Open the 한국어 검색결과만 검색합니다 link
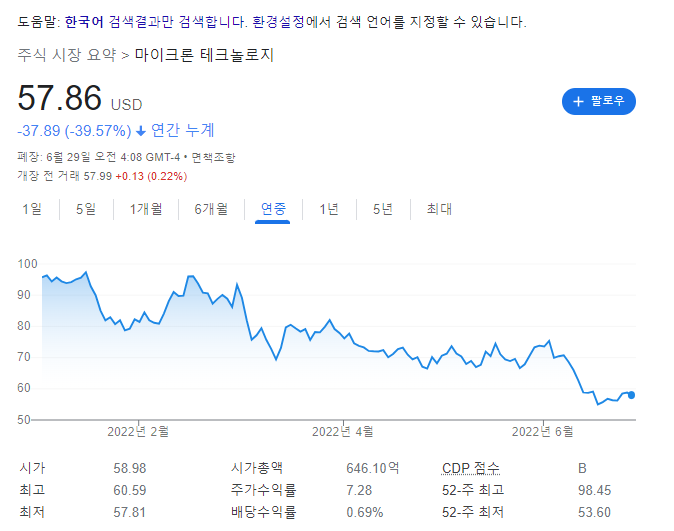674x531 pixels. (x=156, y=21)
